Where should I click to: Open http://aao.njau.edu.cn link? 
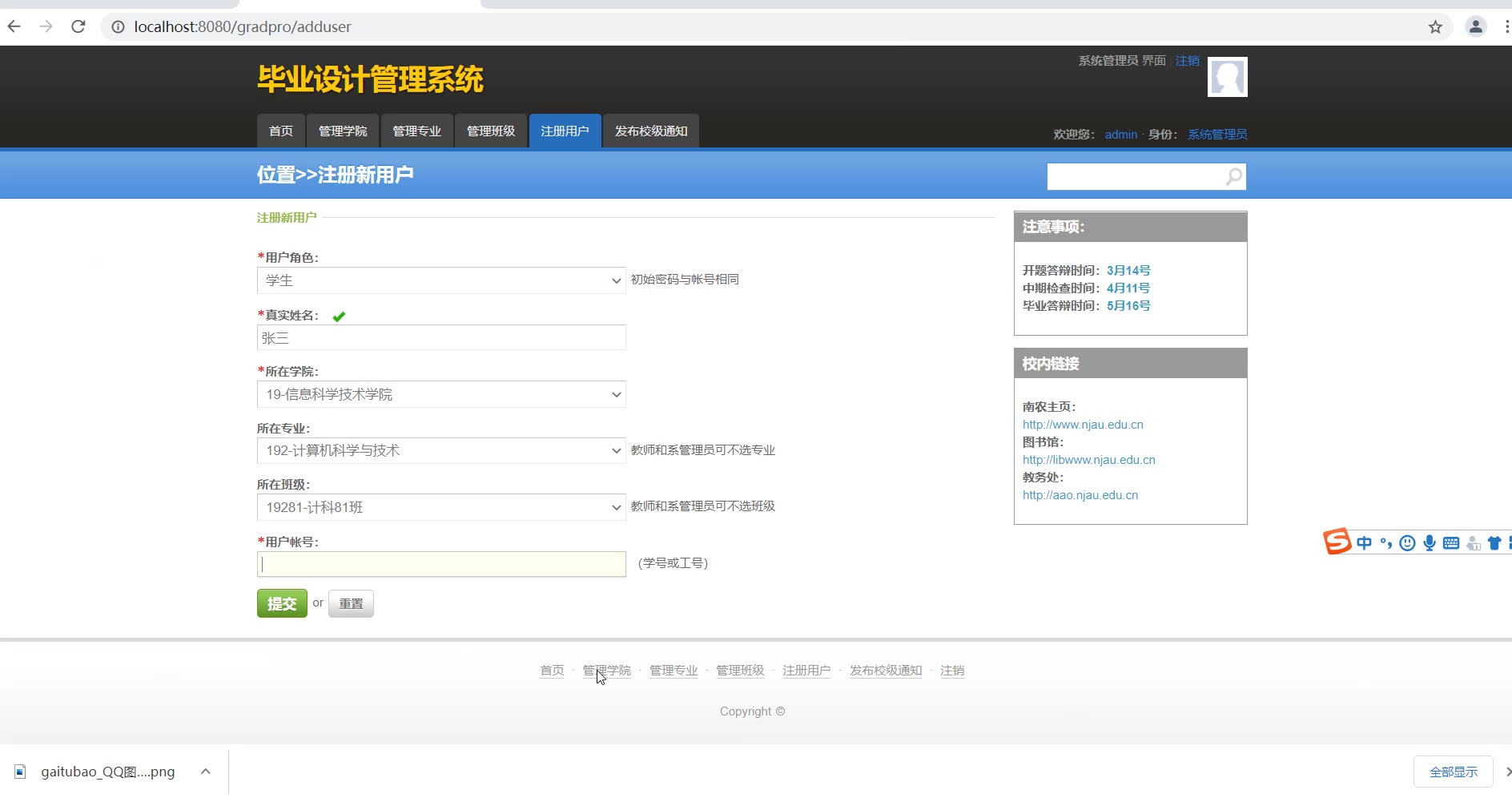coord(1080,495)
